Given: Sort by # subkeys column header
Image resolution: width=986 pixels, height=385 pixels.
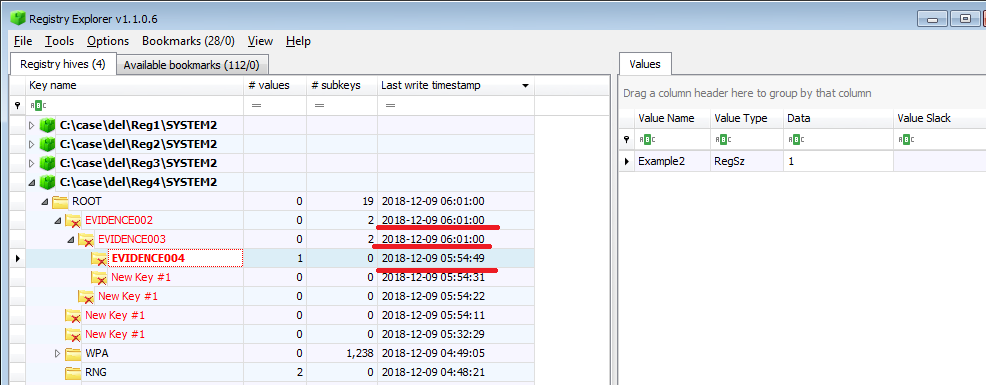Looking at the screenshot, I should point(341,86).
